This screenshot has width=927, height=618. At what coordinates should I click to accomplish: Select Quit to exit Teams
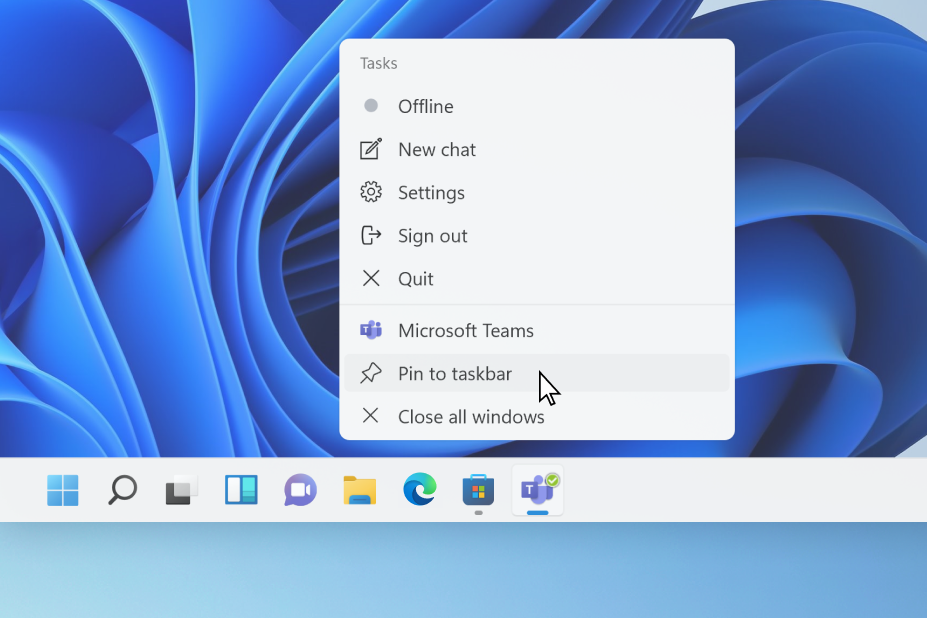coord(537,279)
